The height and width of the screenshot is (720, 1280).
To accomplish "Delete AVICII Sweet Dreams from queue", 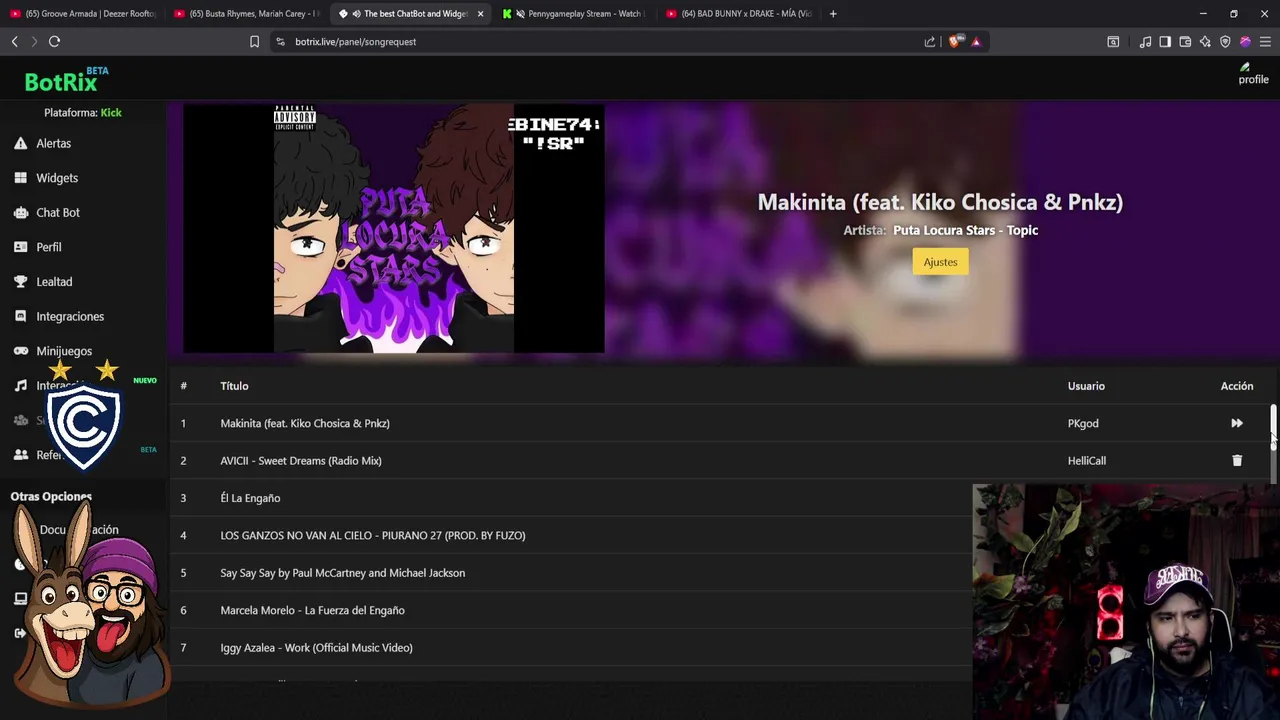I will click(1237, 461).
